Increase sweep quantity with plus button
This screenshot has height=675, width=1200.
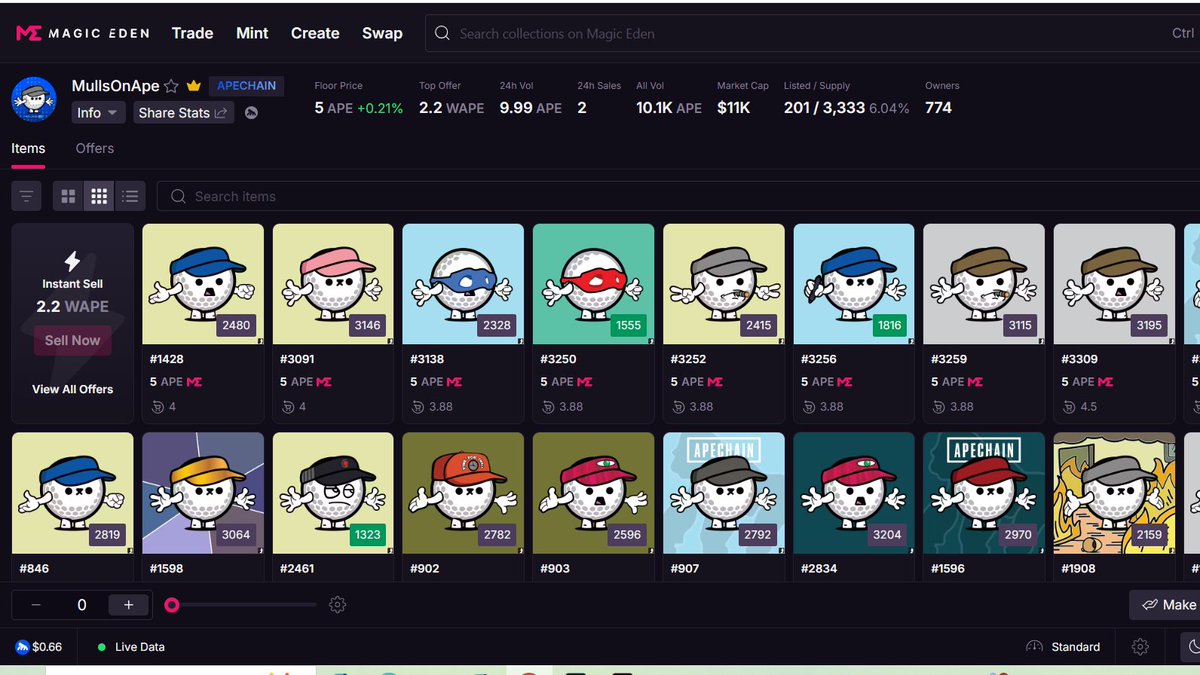[x=128, y=605]
